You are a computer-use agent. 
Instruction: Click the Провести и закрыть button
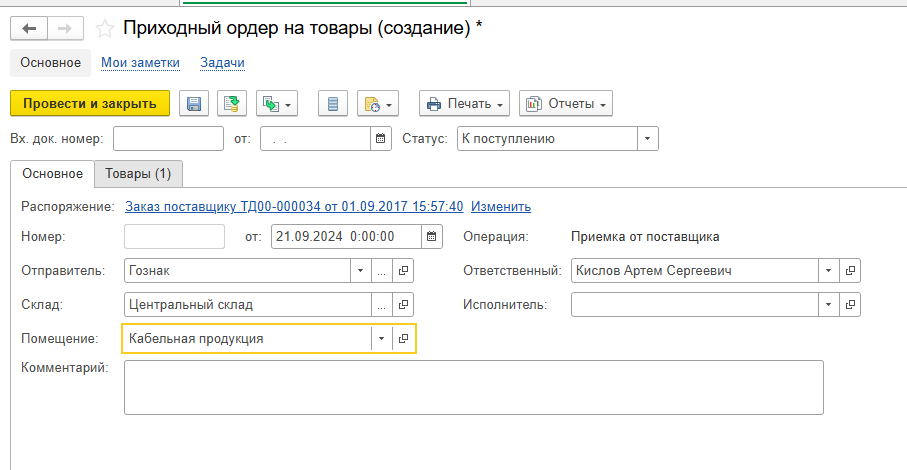tap(90, 104)
